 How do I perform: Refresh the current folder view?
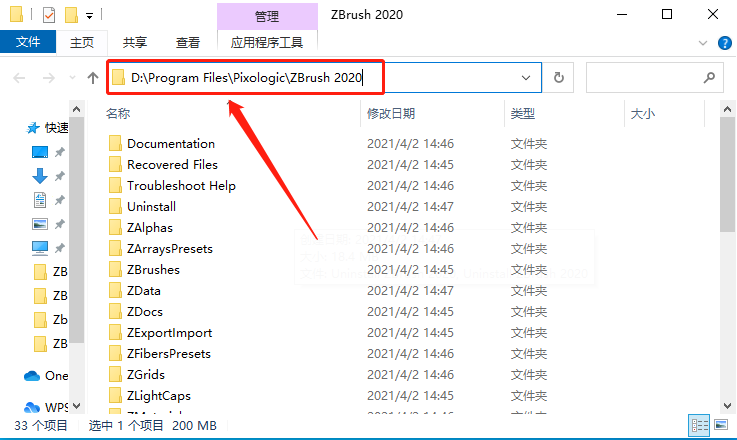558,78
